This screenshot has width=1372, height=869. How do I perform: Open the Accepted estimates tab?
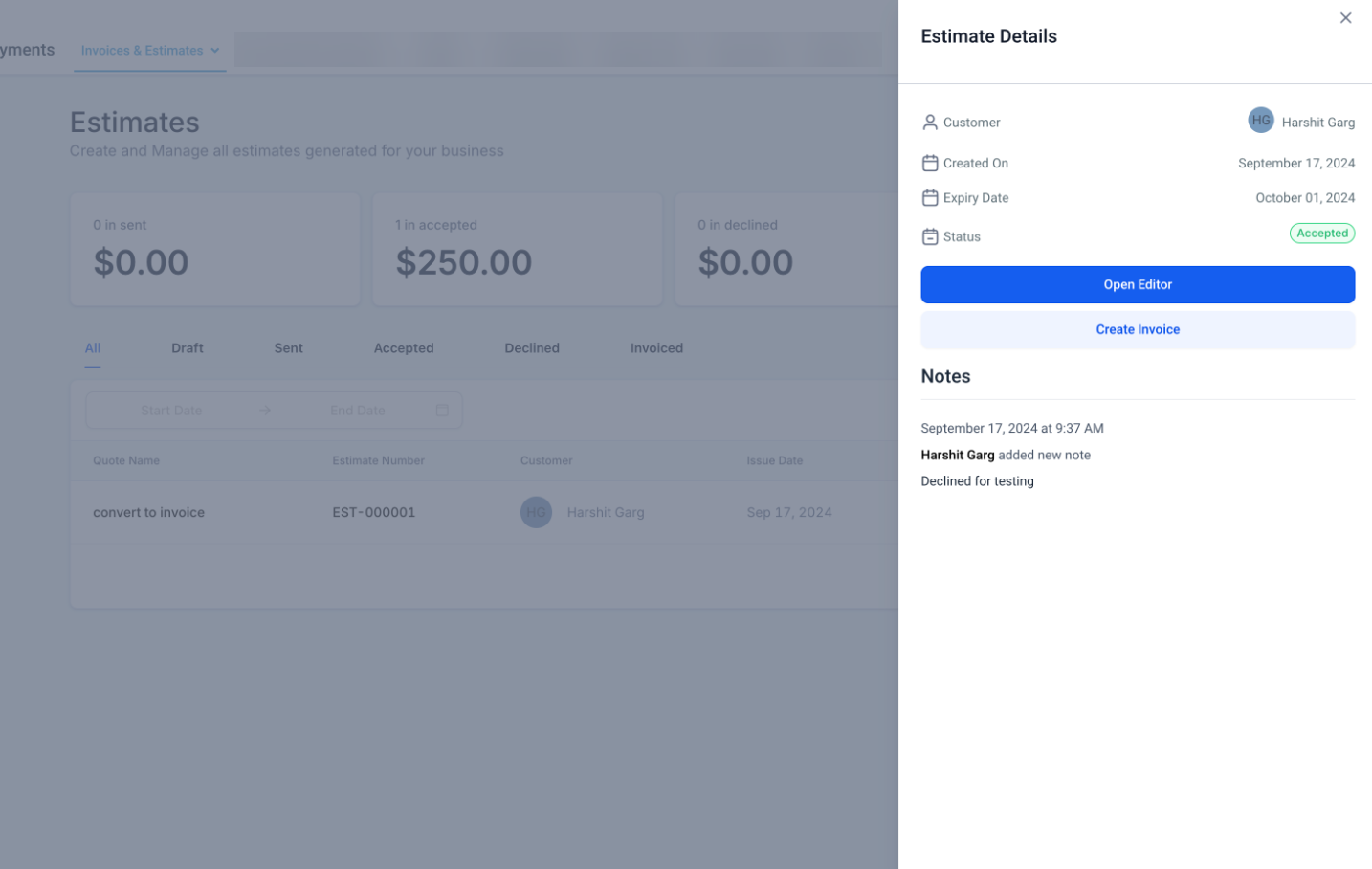point(404,348)
